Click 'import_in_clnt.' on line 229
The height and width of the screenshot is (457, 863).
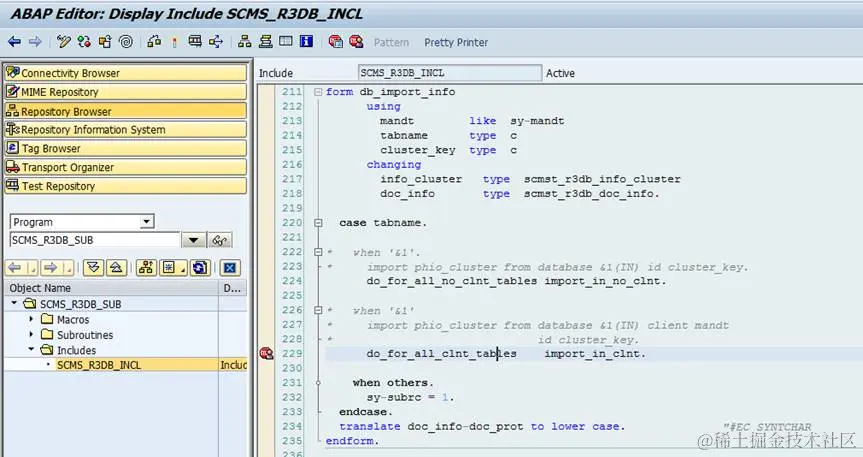[x=595, y=353]
